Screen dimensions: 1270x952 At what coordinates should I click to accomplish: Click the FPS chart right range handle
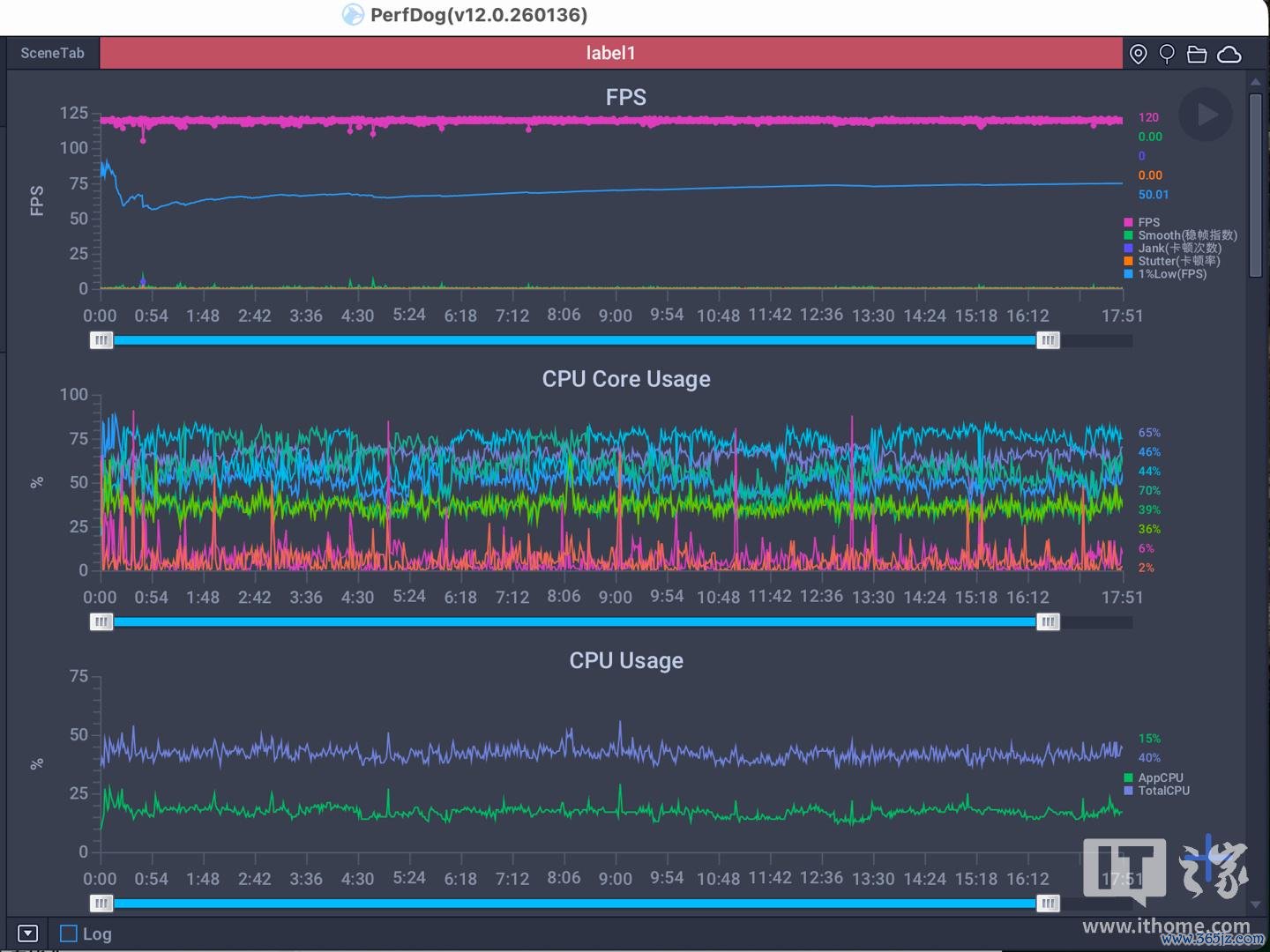[1048, 340]
